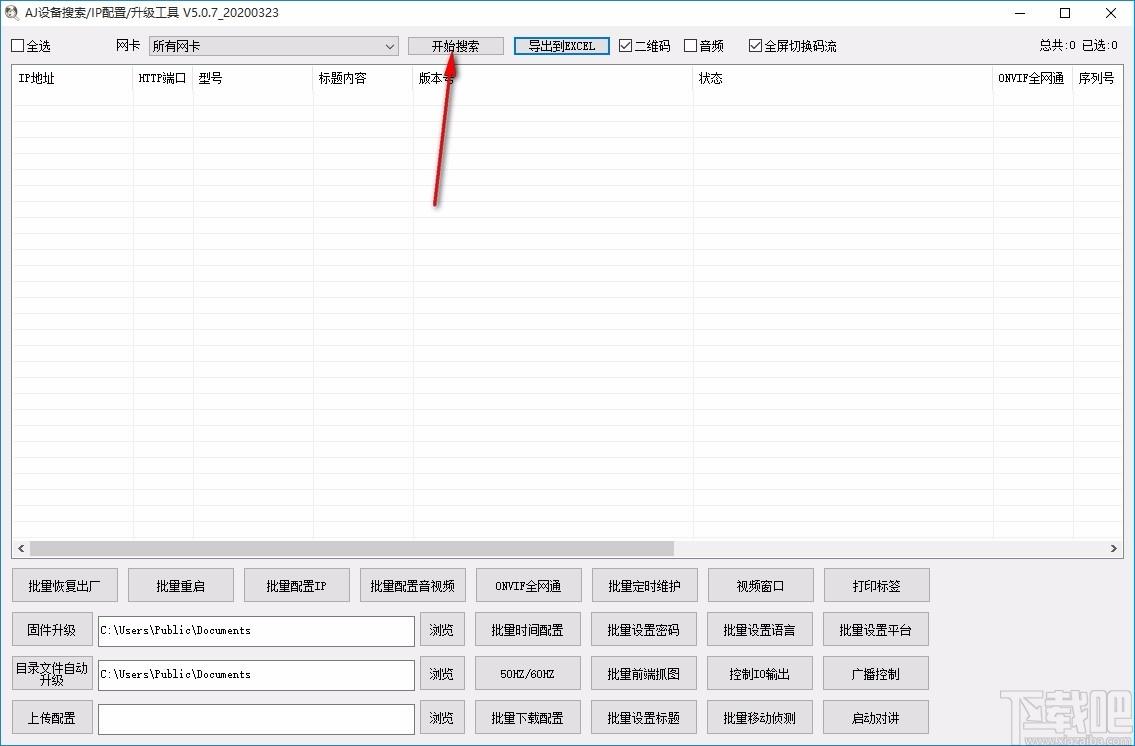This screenshot has height=746, width=1135.
Task: Click the 批量设置平台 button
Action: coord(876,630)
